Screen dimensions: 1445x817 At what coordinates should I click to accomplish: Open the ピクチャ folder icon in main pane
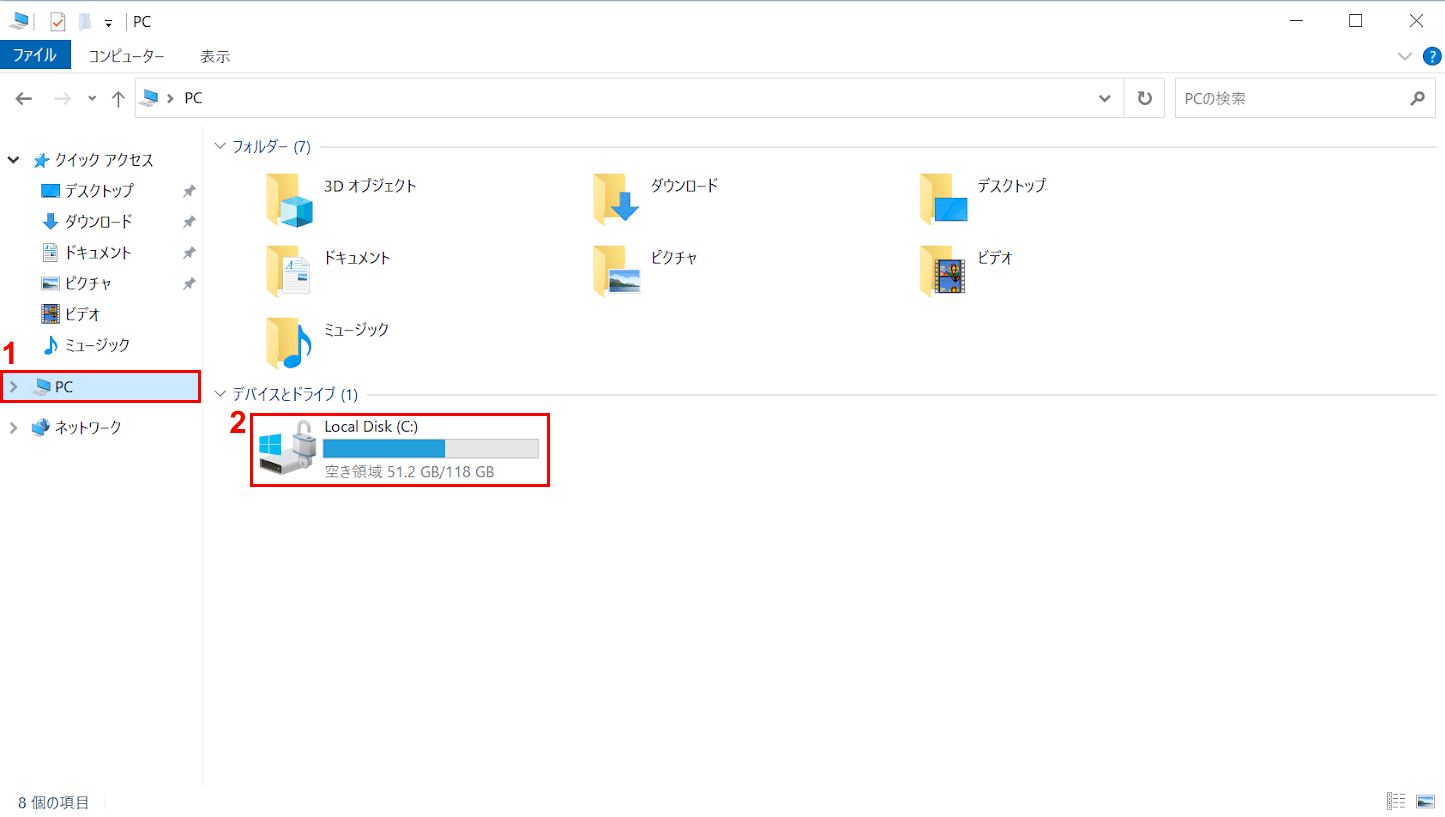(x=616, y=271)
